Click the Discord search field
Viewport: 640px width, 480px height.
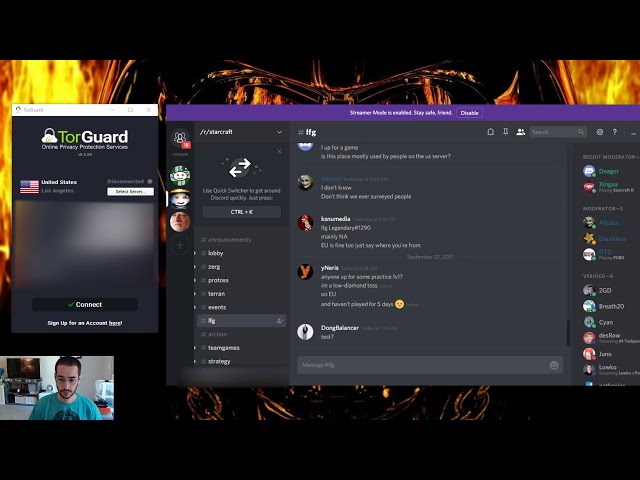point(558,132)
